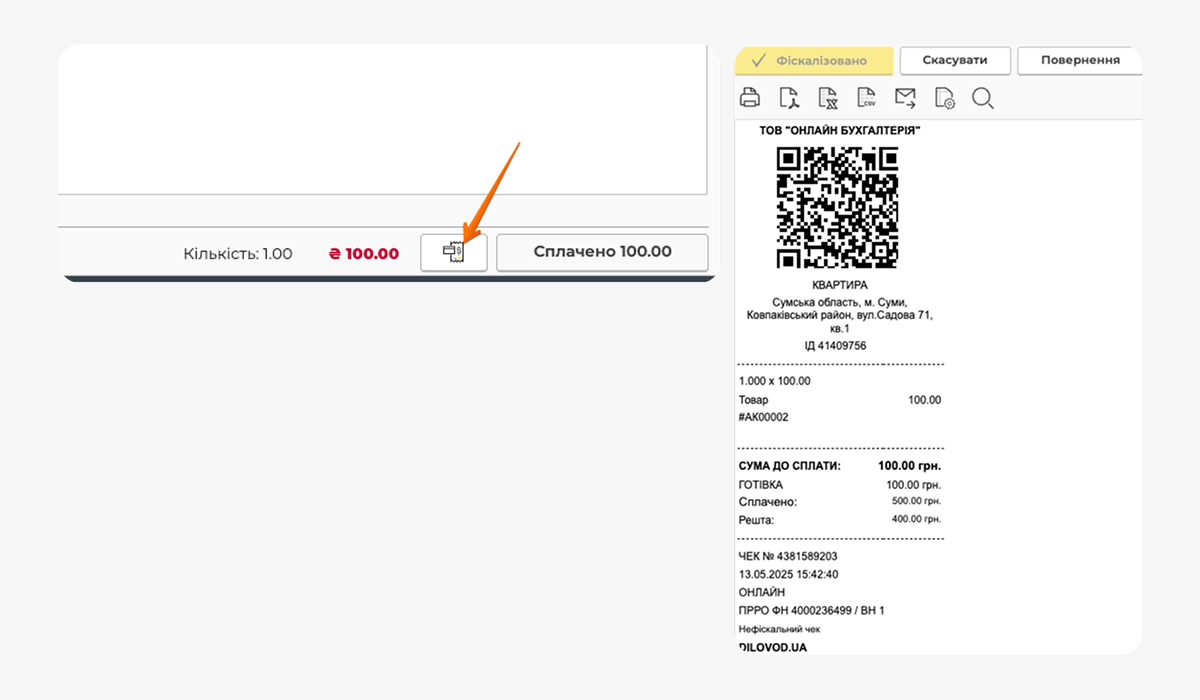
Task: Click the ІД 41409756 line
Action: tap(835, 346)
